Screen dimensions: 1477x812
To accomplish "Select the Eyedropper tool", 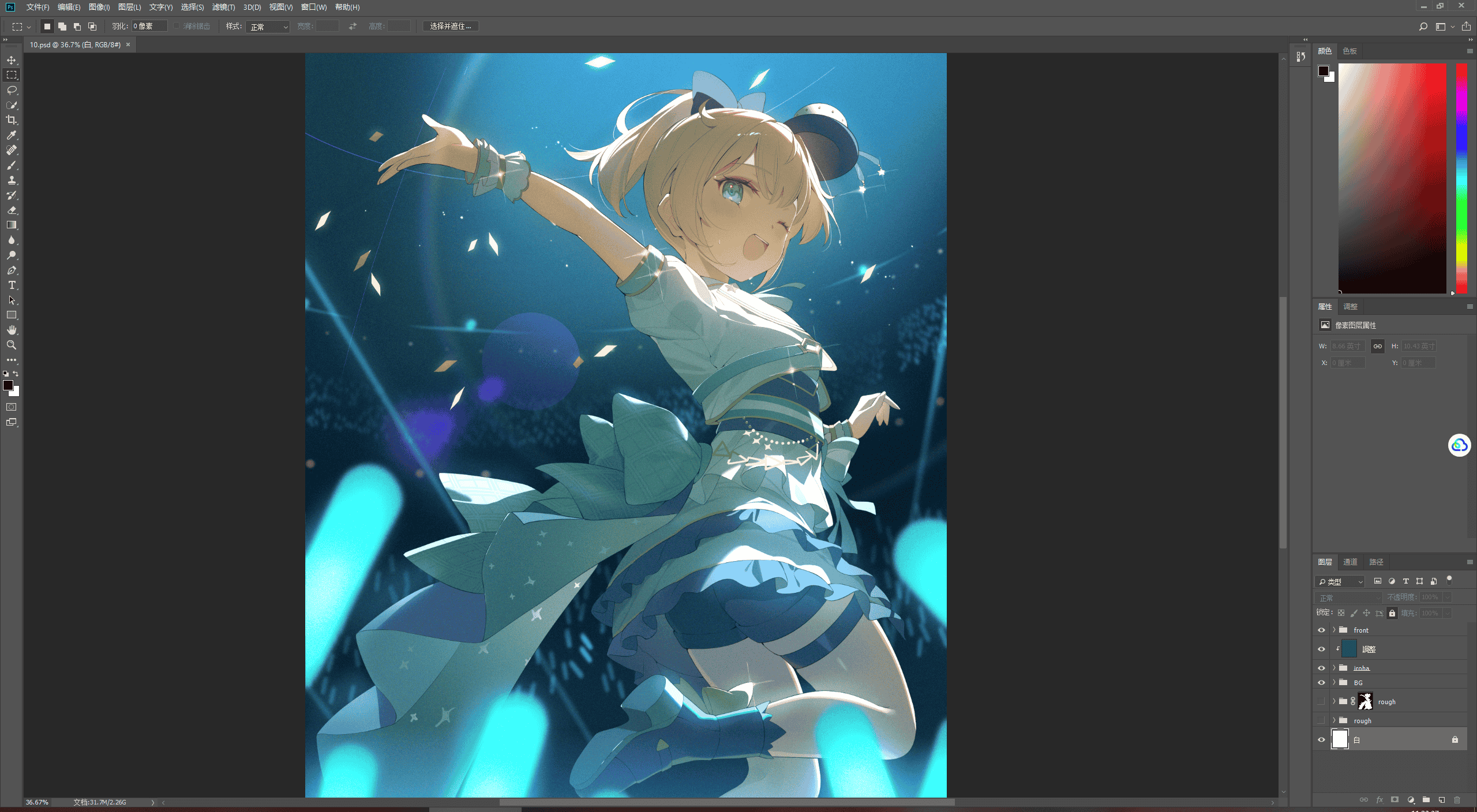I will tap(12, 135).
